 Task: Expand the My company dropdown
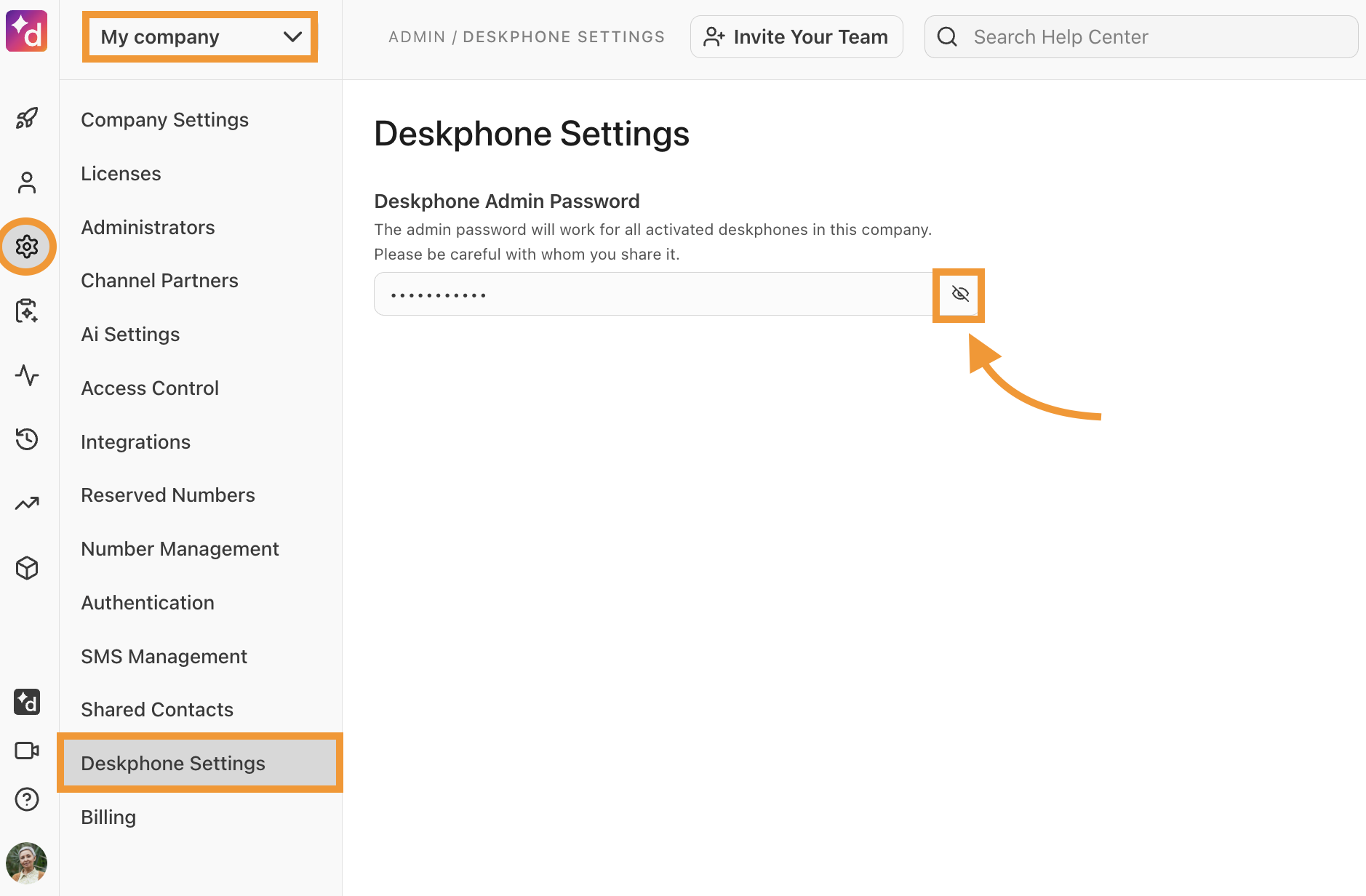point(200,36)
